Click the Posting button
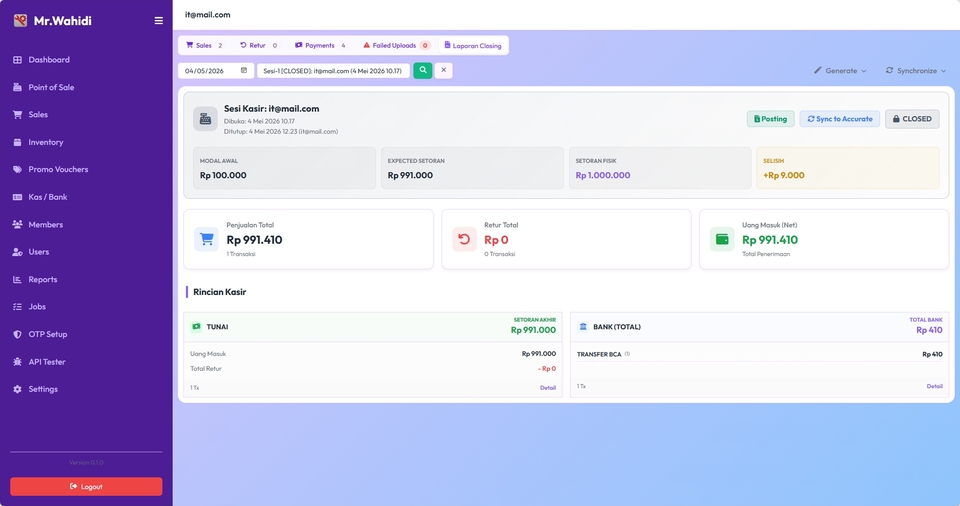 point(770,119)
